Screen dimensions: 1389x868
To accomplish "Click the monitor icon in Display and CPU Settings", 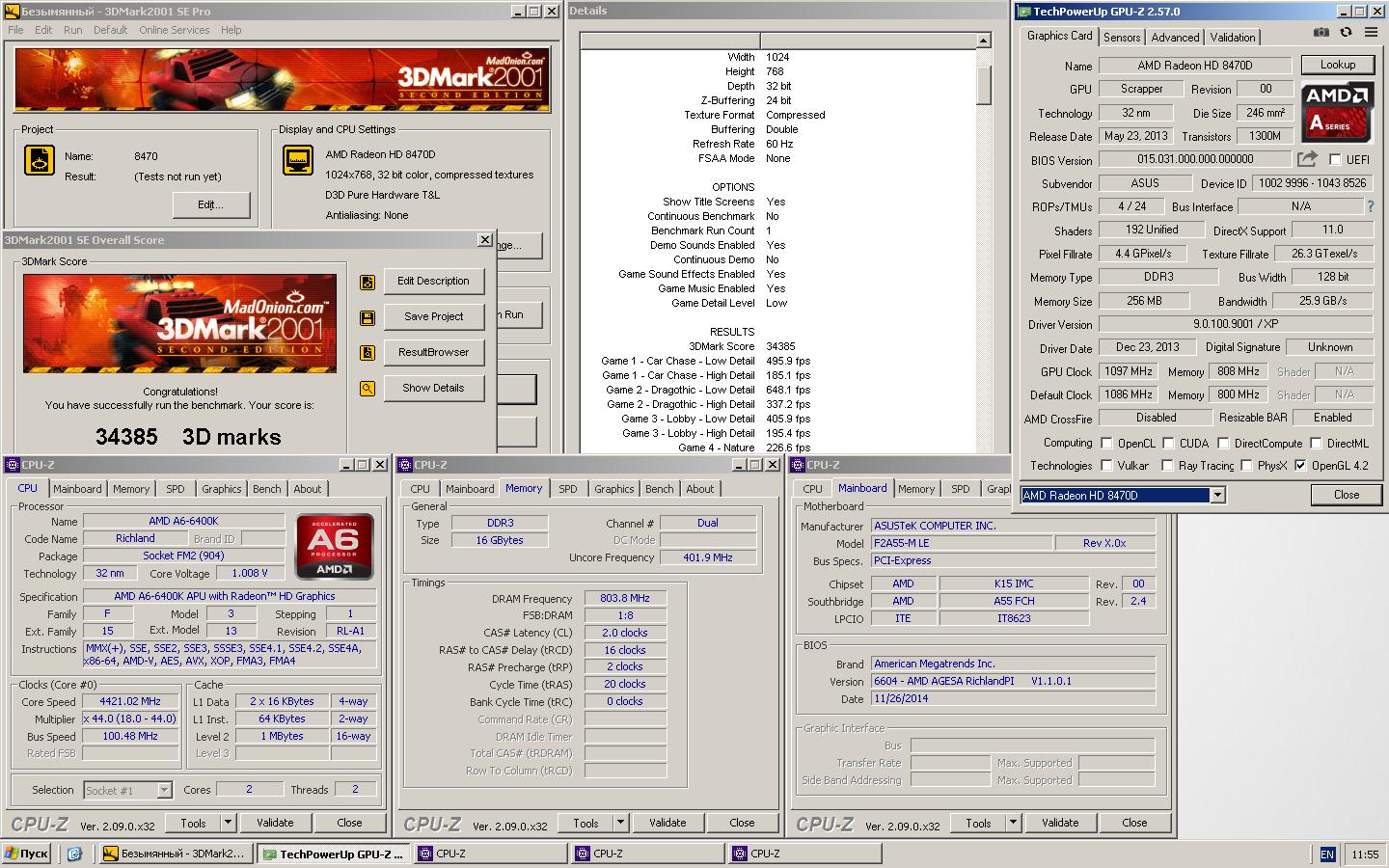I will coord(298,160).
